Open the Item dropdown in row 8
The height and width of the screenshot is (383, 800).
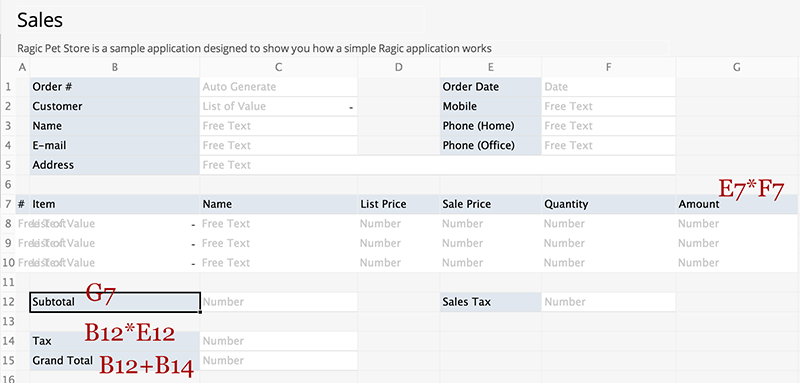193,225
